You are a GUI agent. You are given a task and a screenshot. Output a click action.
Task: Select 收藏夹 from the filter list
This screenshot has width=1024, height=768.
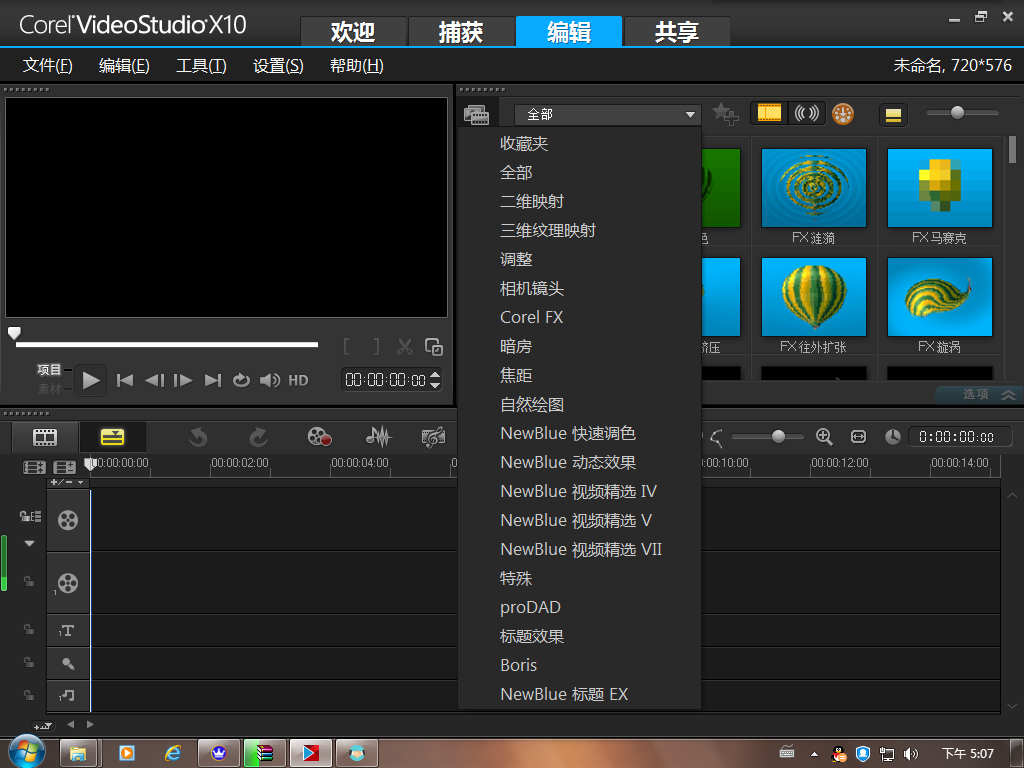[579, 144]
